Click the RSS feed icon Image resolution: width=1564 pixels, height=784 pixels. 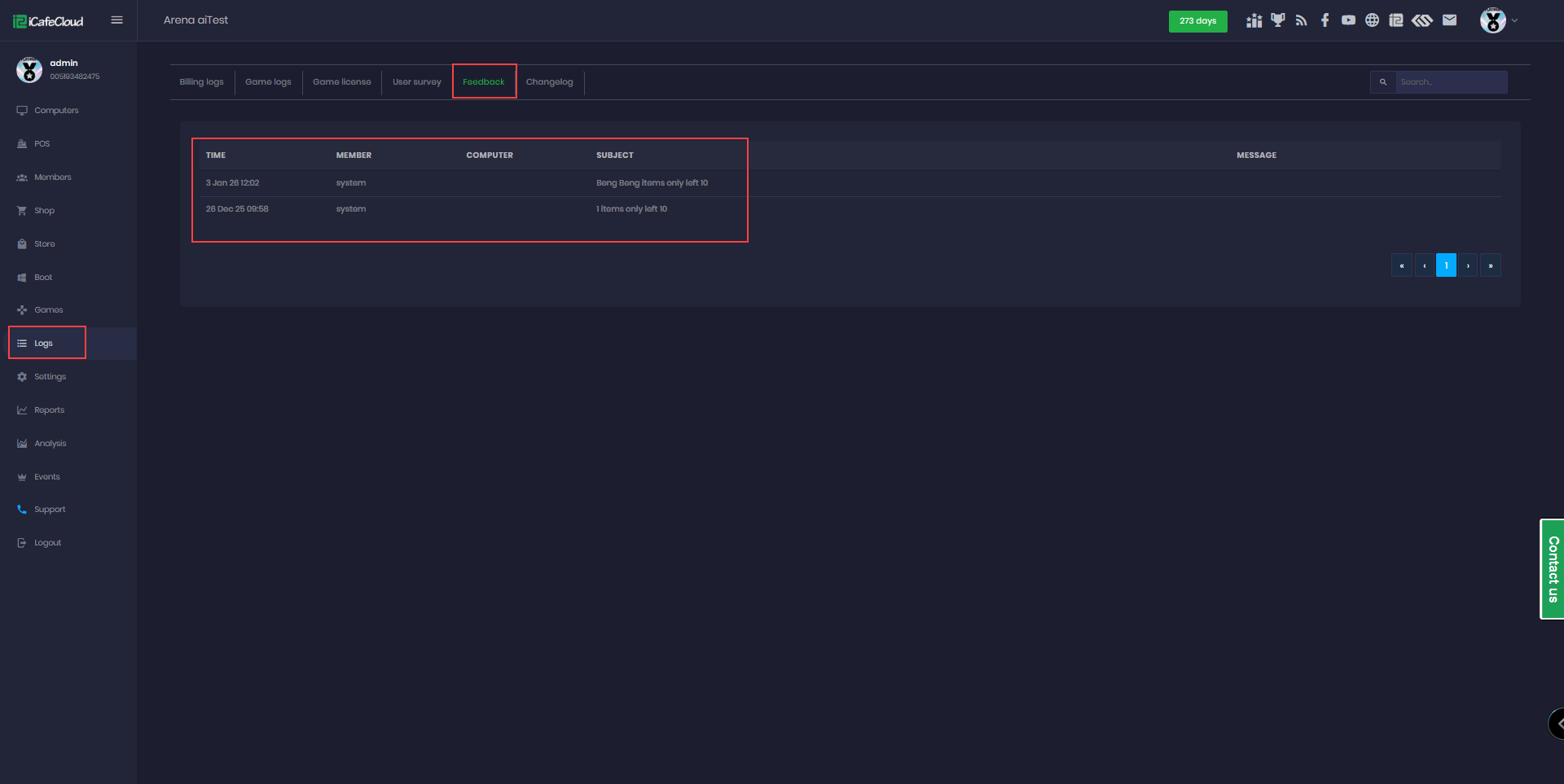coord(1301,20)
